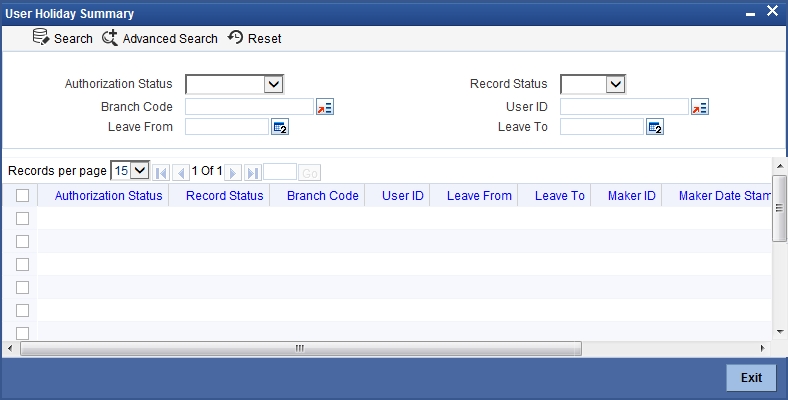The height and width of the screenshot is (400, 788).
Task: Click the horizontal scrollbar right arrow
Action: coord(763,348)
